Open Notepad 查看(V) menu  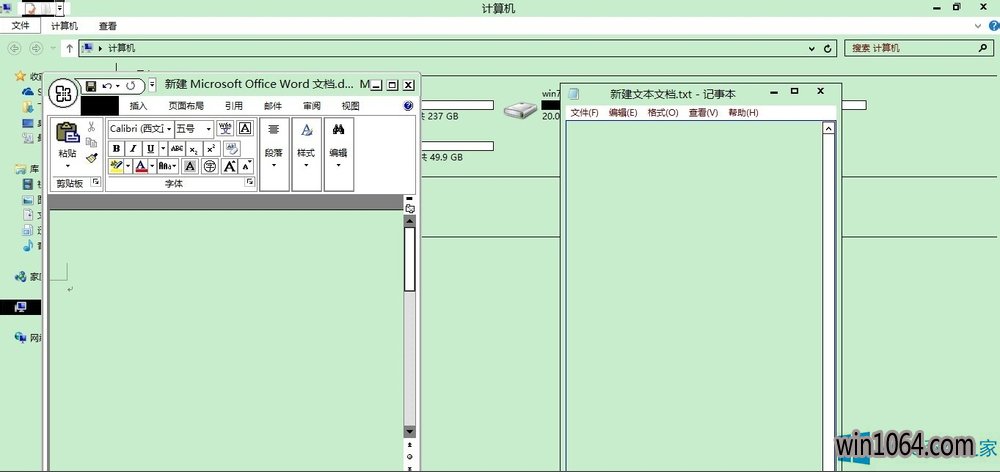703,113
